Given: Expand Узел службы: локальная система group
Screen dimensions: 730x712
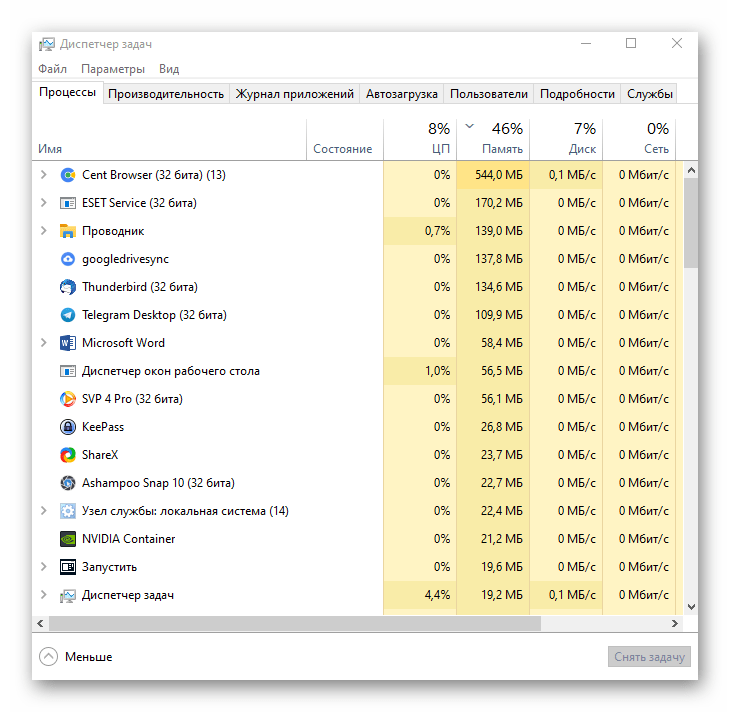Looking at the screenshot, I should click(44, 510).
